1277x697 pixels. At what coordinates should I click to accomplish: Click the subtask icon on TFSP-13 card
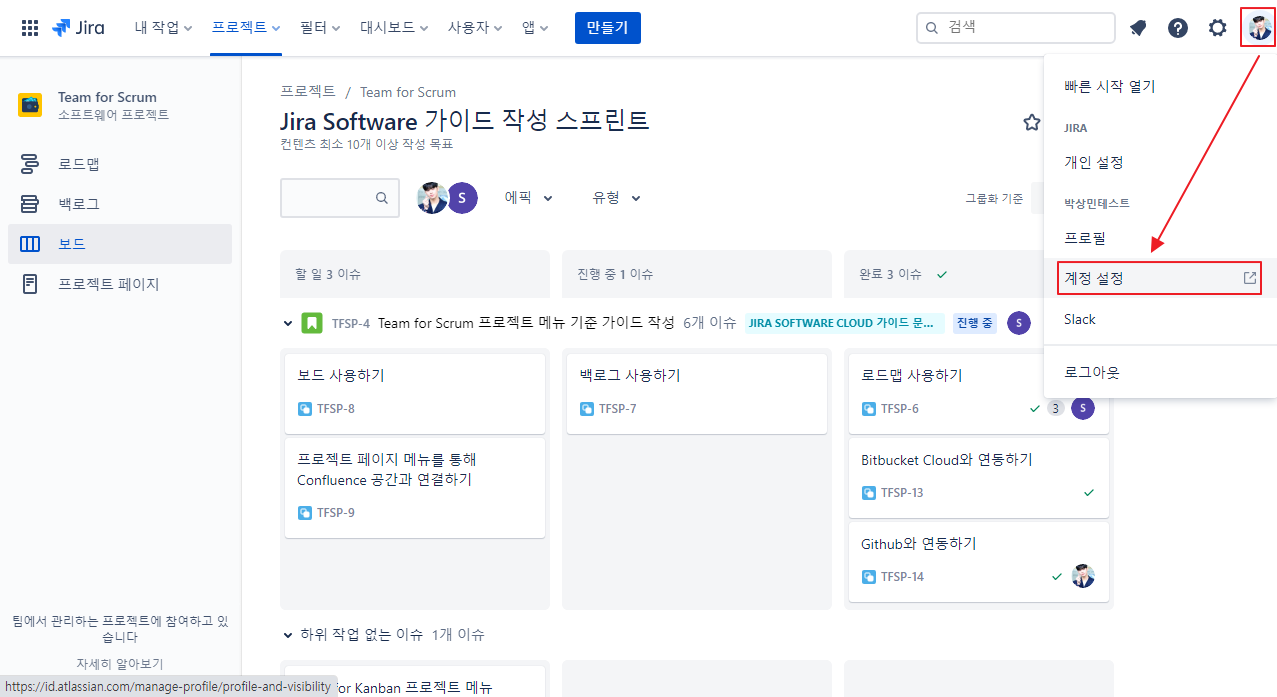869,493
